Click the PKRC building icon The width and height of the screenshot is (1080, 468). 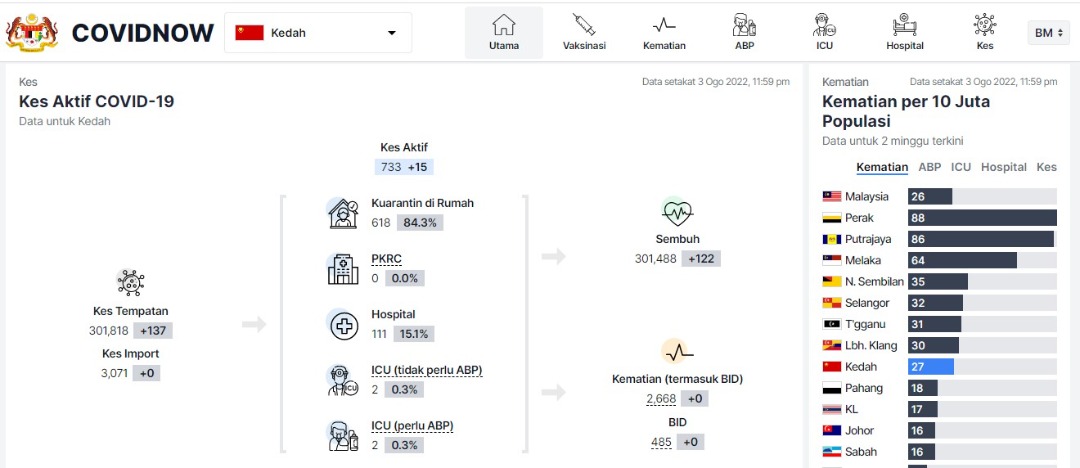pyautogui.click(x=342, y=269)
